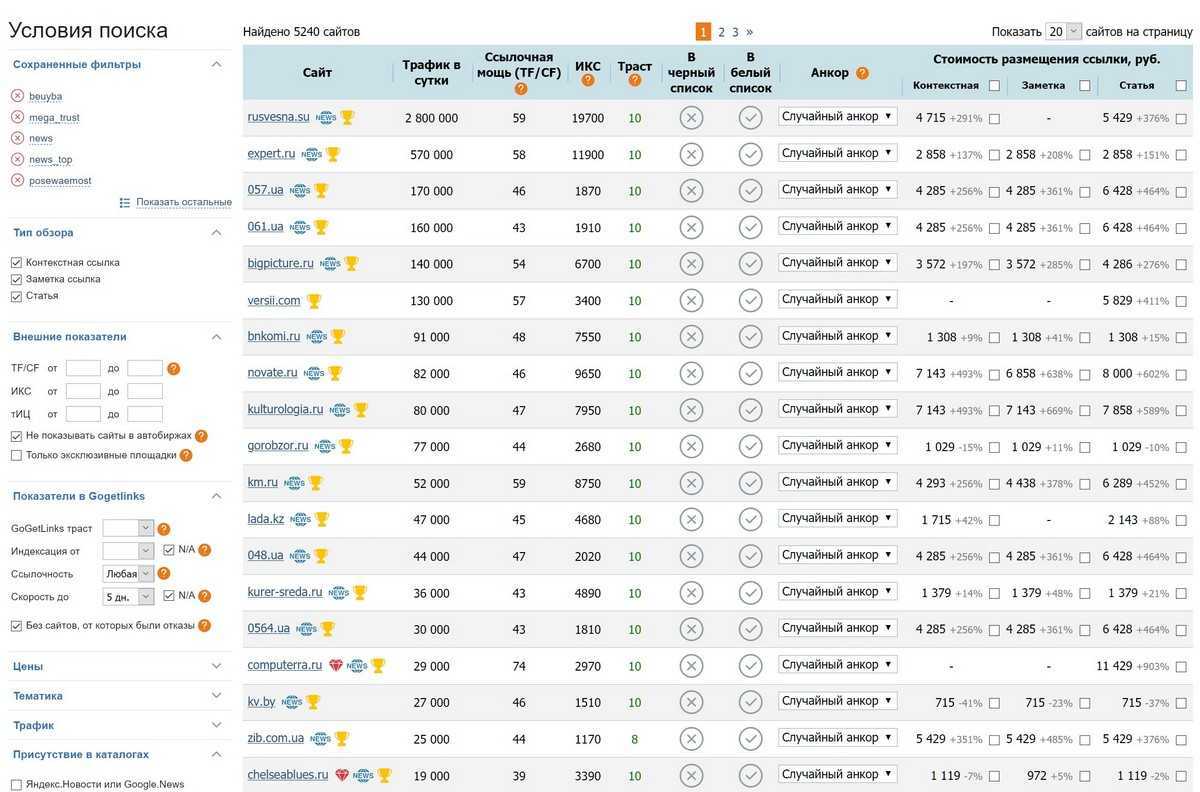
Task: Add rusvesna.su to the blacklist
Action: point(691,118)
